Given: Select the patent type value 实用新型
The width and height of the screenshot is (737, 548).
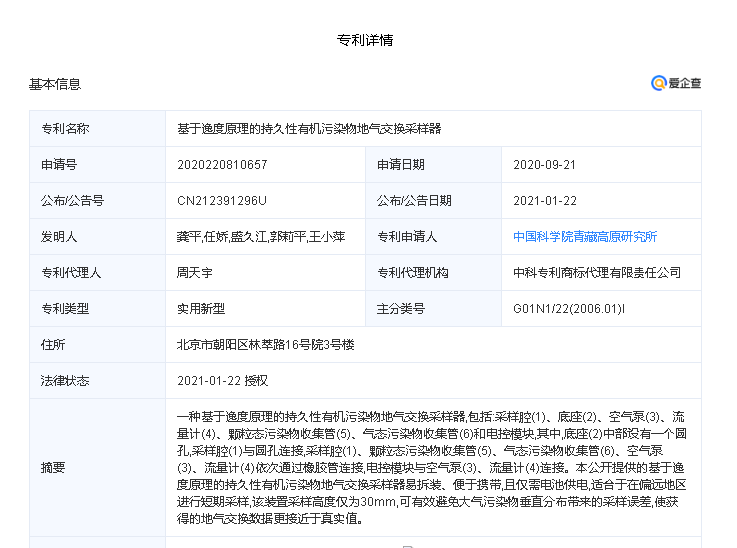Looking at the screenshot, I should point(201,309).
